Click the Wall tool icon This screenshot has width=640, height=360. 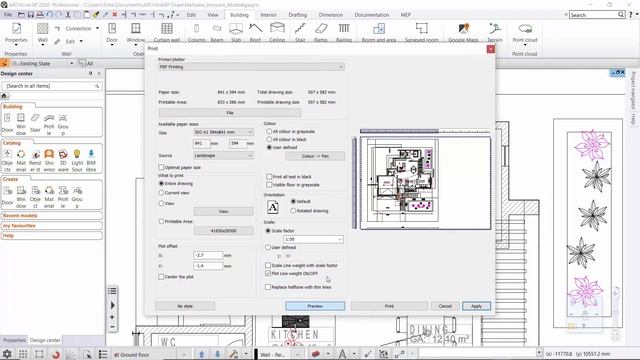tap(42, 29)
